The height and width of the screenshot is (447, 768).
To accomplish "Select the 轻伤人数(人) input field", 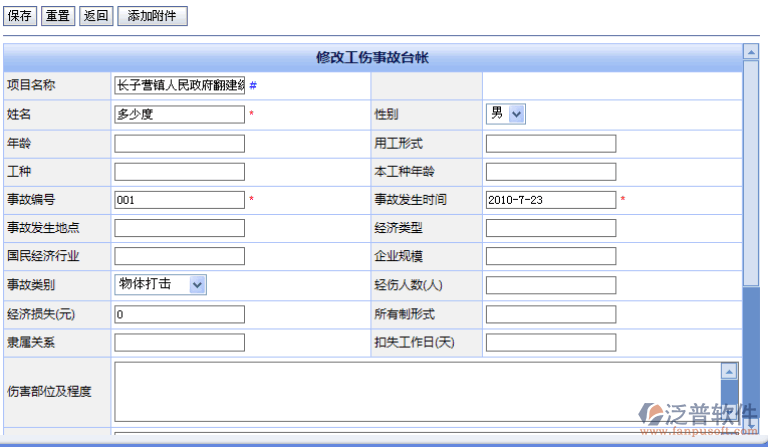I will tap(551, 285).
